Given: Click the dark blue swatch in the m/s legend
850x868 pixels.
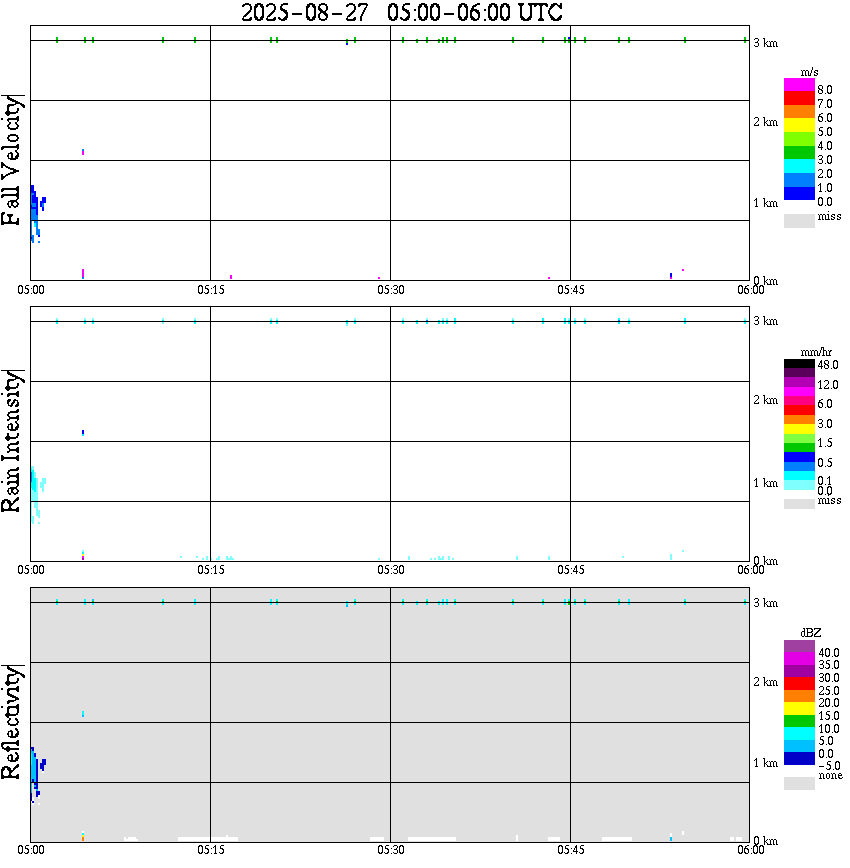Looking at the screenshot, I should click(x=799, y=193).
